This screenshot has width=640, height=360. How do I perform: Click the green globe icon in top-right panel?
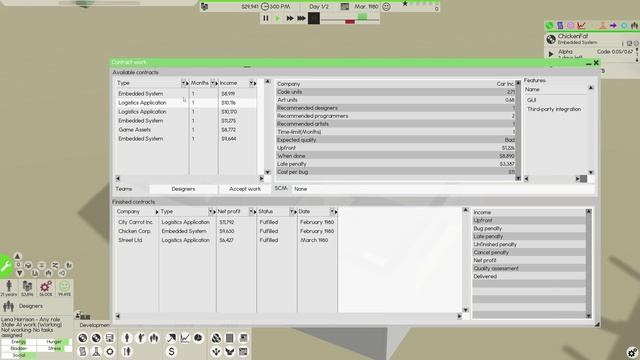point(549,25)
